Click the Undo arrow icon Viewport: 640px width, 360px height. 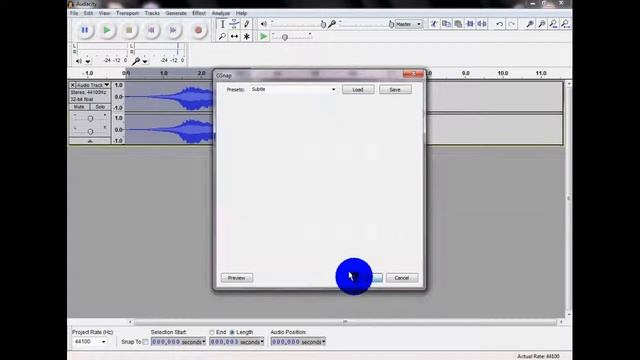tap(499, 24)
